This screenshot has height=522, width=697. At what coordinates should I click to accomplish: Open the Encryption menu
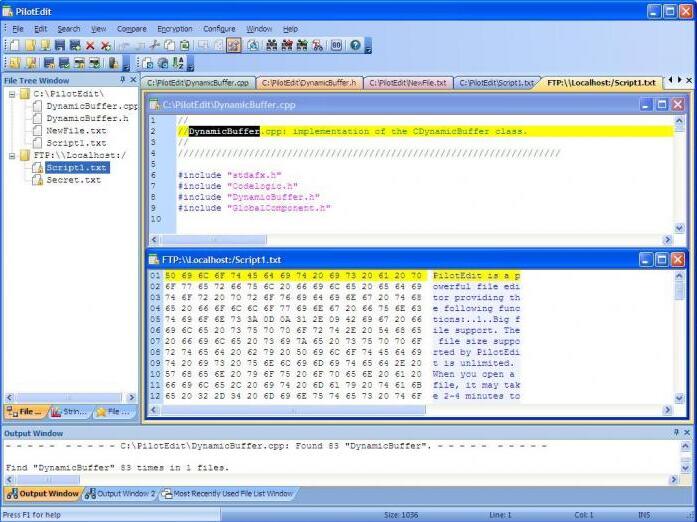pyautogui.click(x=175, y=29)
